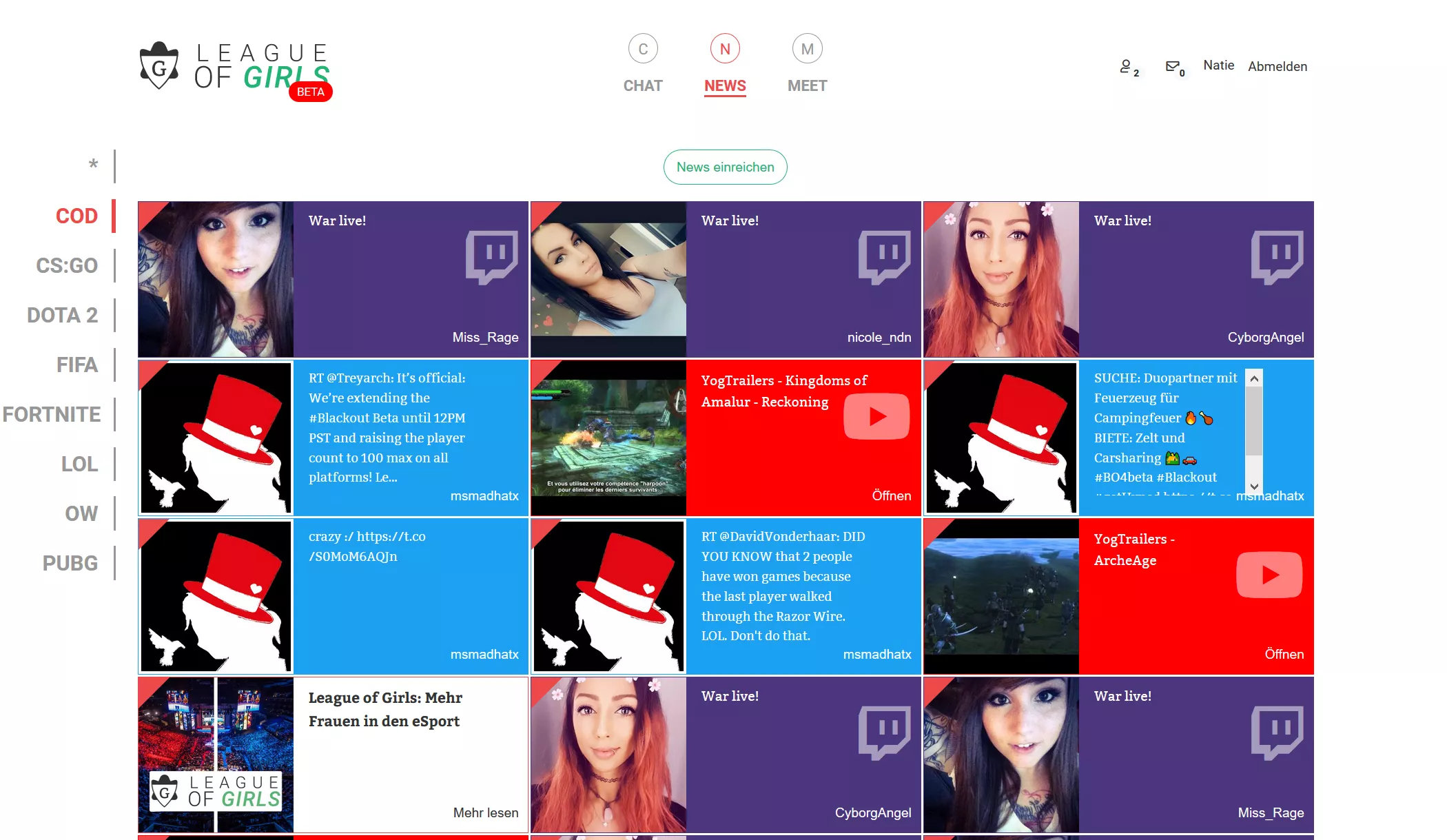
Task: Click the circular C chat icon
Action: [643, 49]
